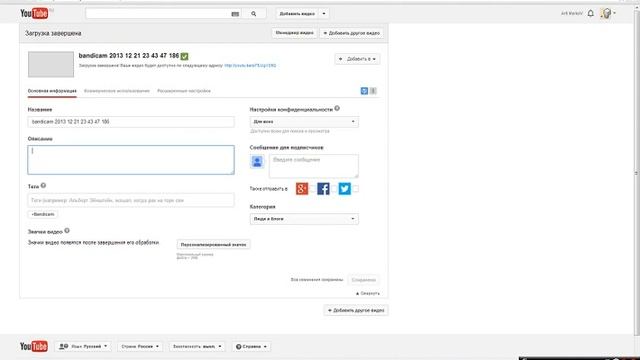Click Персонализированный значок button
This screenshot has width=640, height=360.
click(213, 244)
